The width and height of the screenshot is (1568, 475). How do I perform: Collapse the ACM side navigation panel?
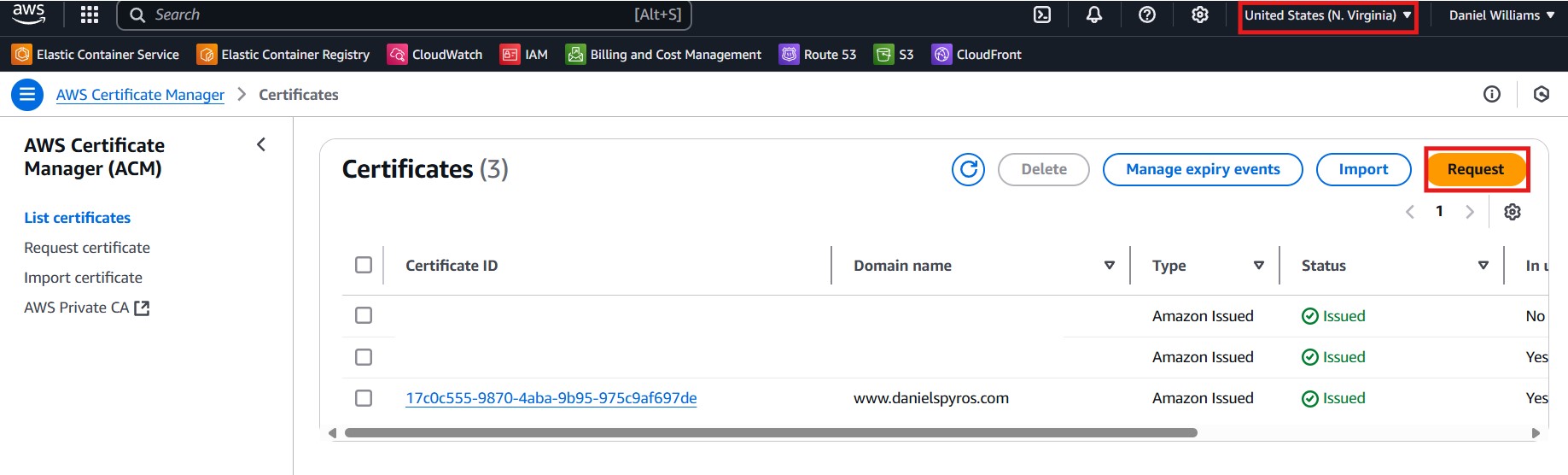pyautogui.click(x=261, y=145)
